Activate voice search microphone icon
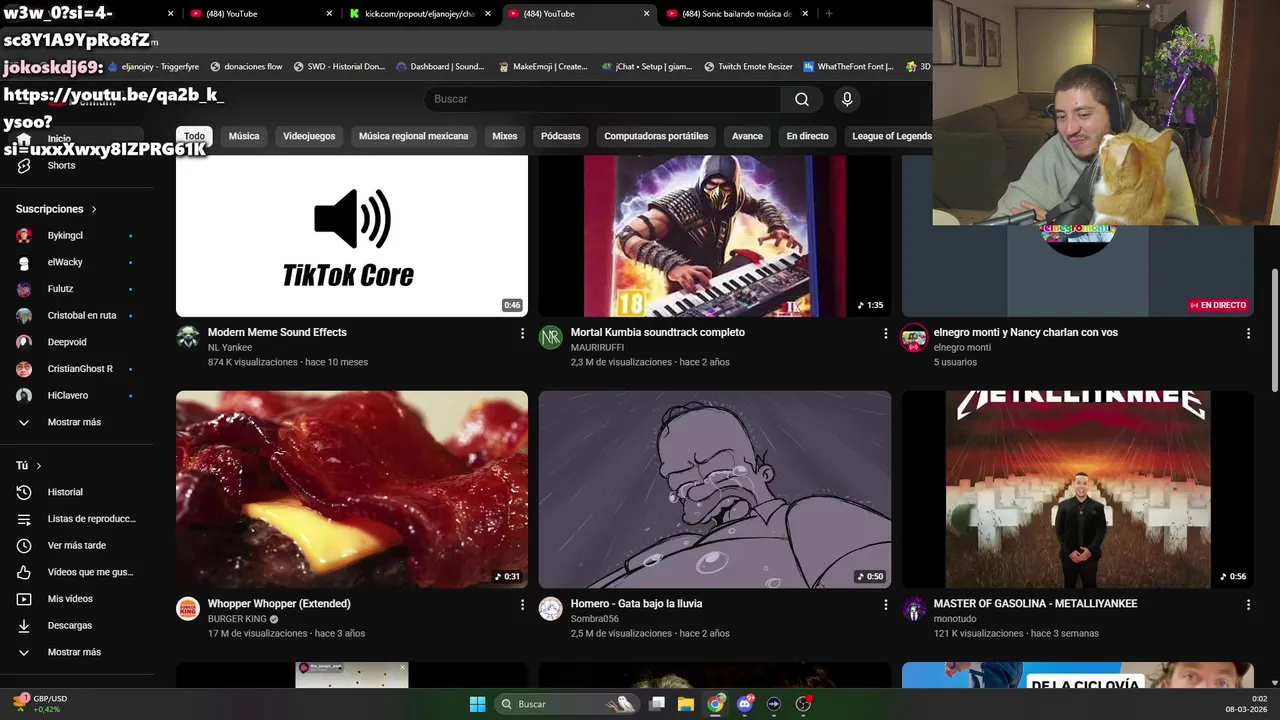This screenshot has height=720, width=1280. point(847,99)
